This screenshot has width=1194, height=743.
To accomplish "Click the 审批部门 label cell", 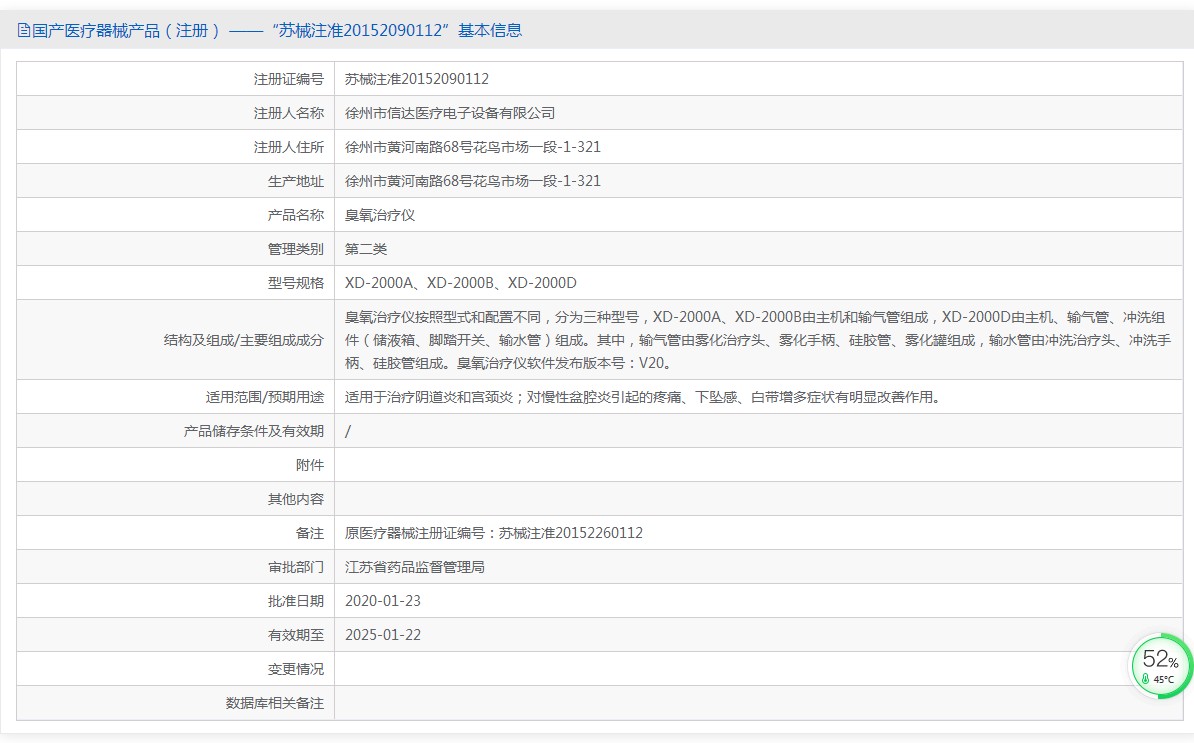I will 176,567.
